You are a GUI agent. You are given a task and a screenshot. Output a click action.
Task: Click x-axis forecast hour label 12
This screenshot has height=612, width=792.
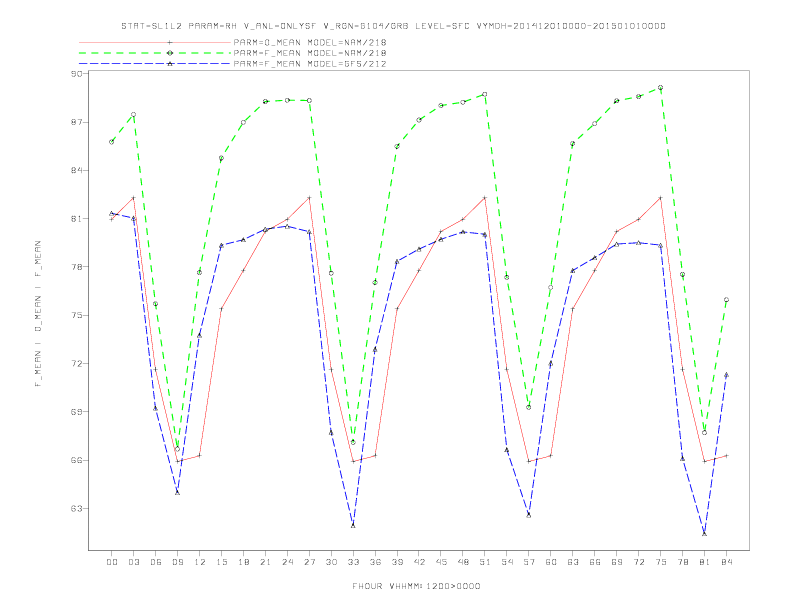pos(200,562)
